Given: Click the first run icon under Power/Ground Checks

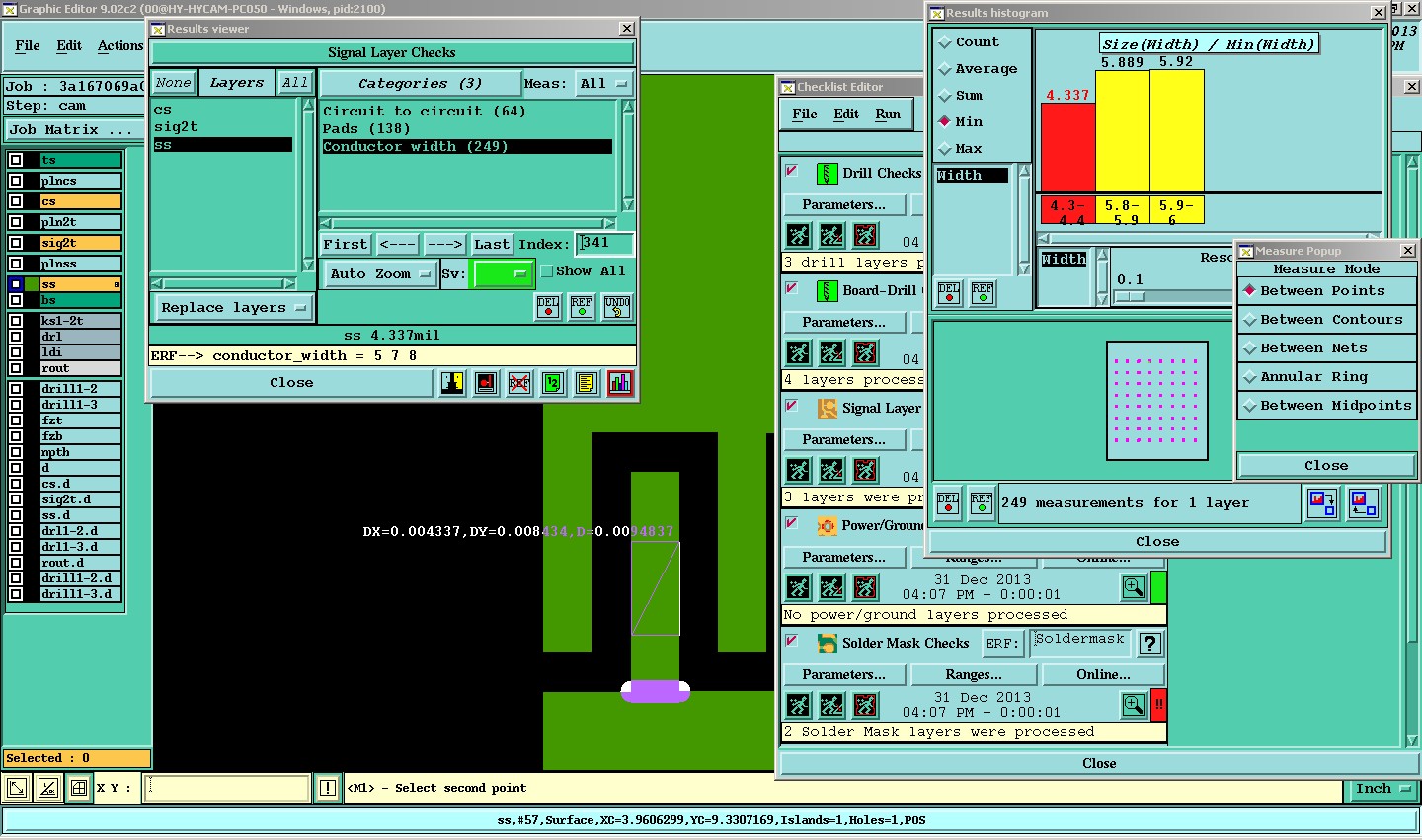Looking at the screenshot, I should 798,587.
